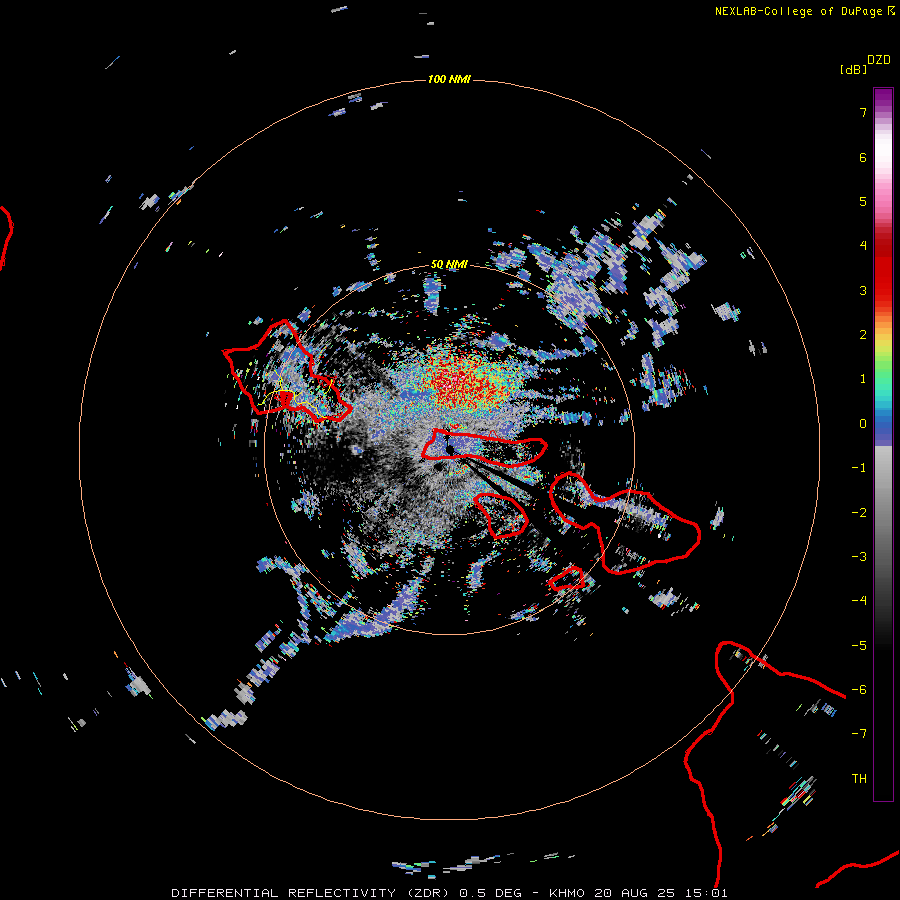This screenshot has height=900, width=900.
Task: Click the DZD colorbar title
Action: click(879, 60)
